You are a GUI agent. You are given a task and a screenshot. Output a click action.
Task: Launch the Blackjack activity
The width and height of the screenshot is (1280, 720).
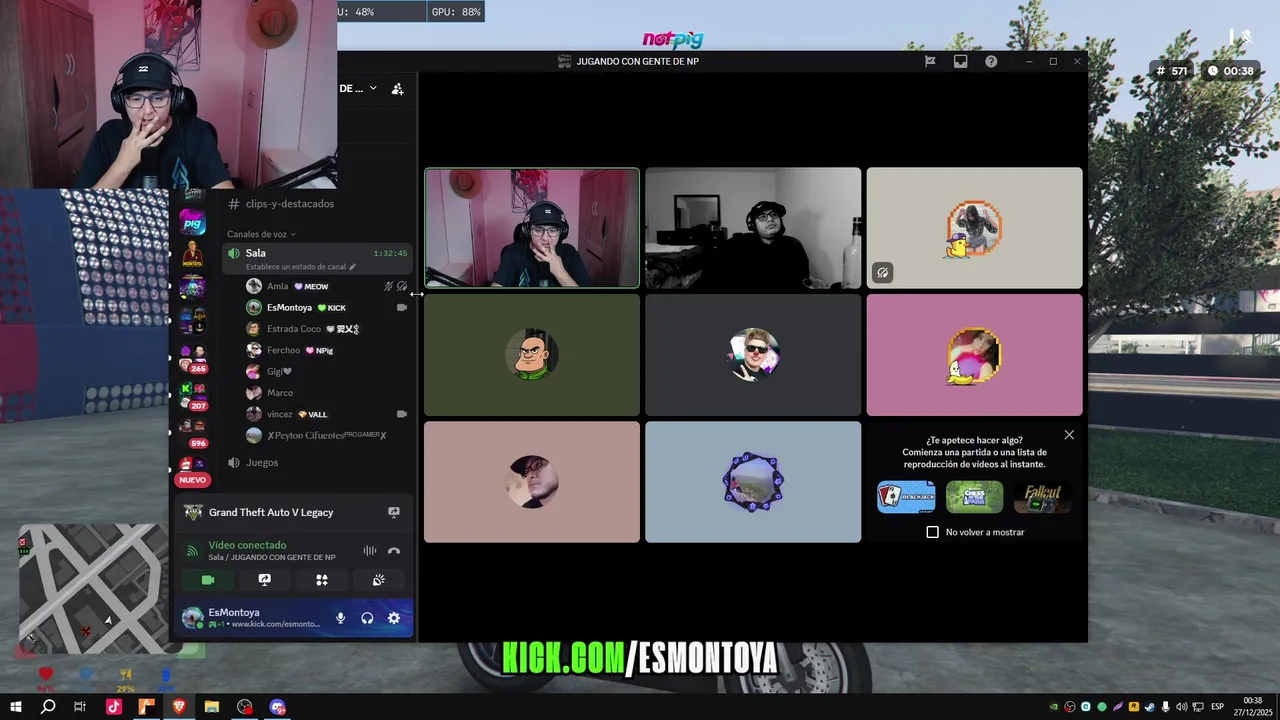pyautogui.click(x=906, y=497)
